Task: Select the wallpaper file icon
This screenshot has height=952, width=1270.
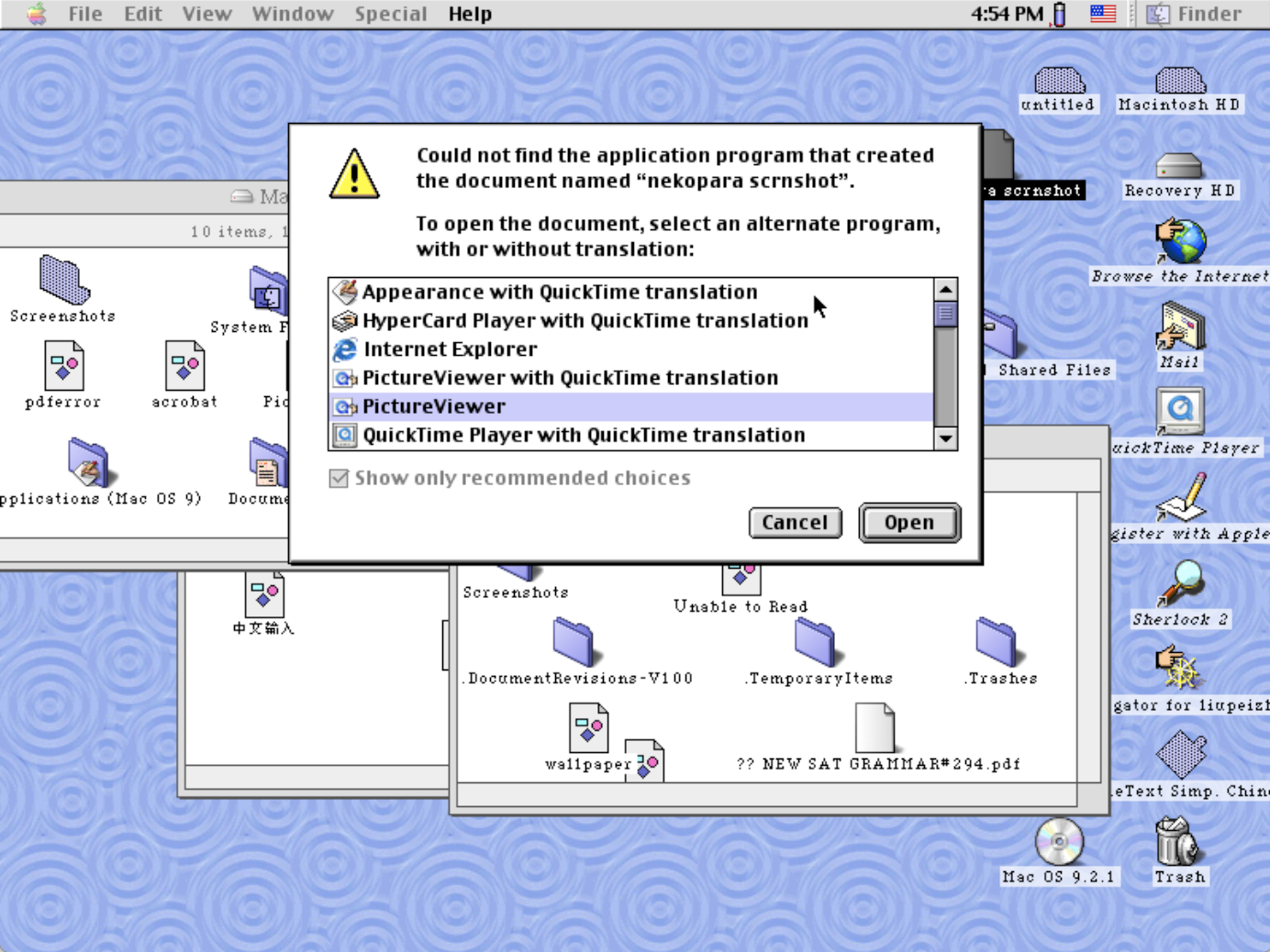Action: 589,728
